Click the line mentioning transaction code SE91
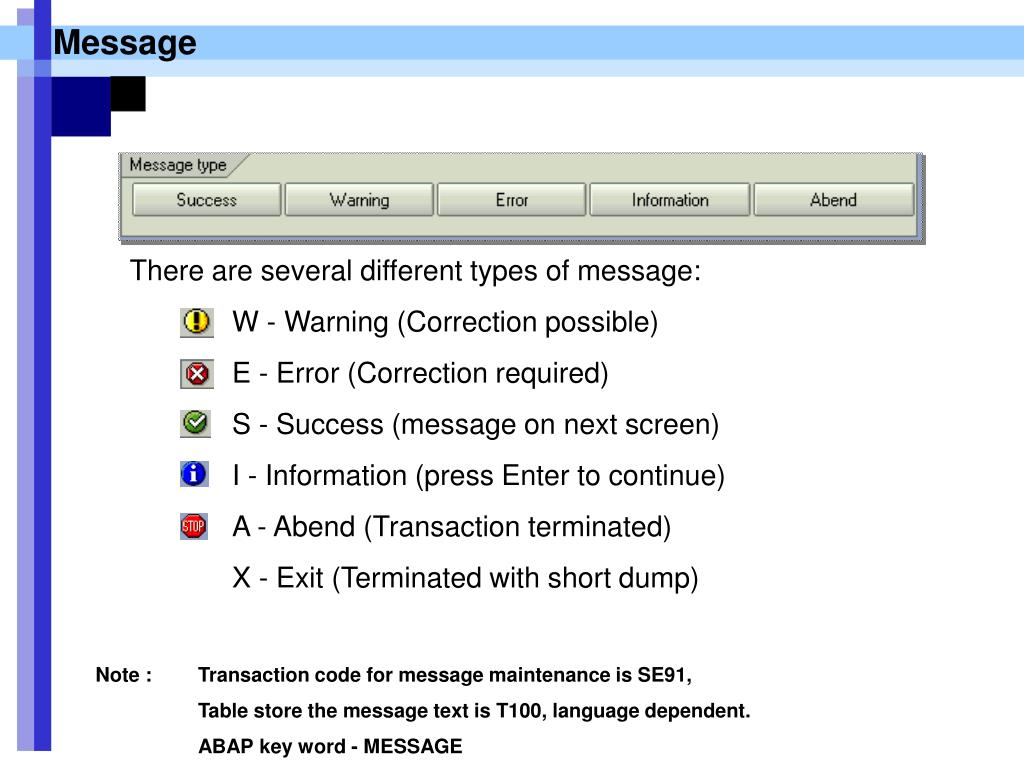Image resolution: width=1024 pixels, height=768 pixels. (445, 675)
